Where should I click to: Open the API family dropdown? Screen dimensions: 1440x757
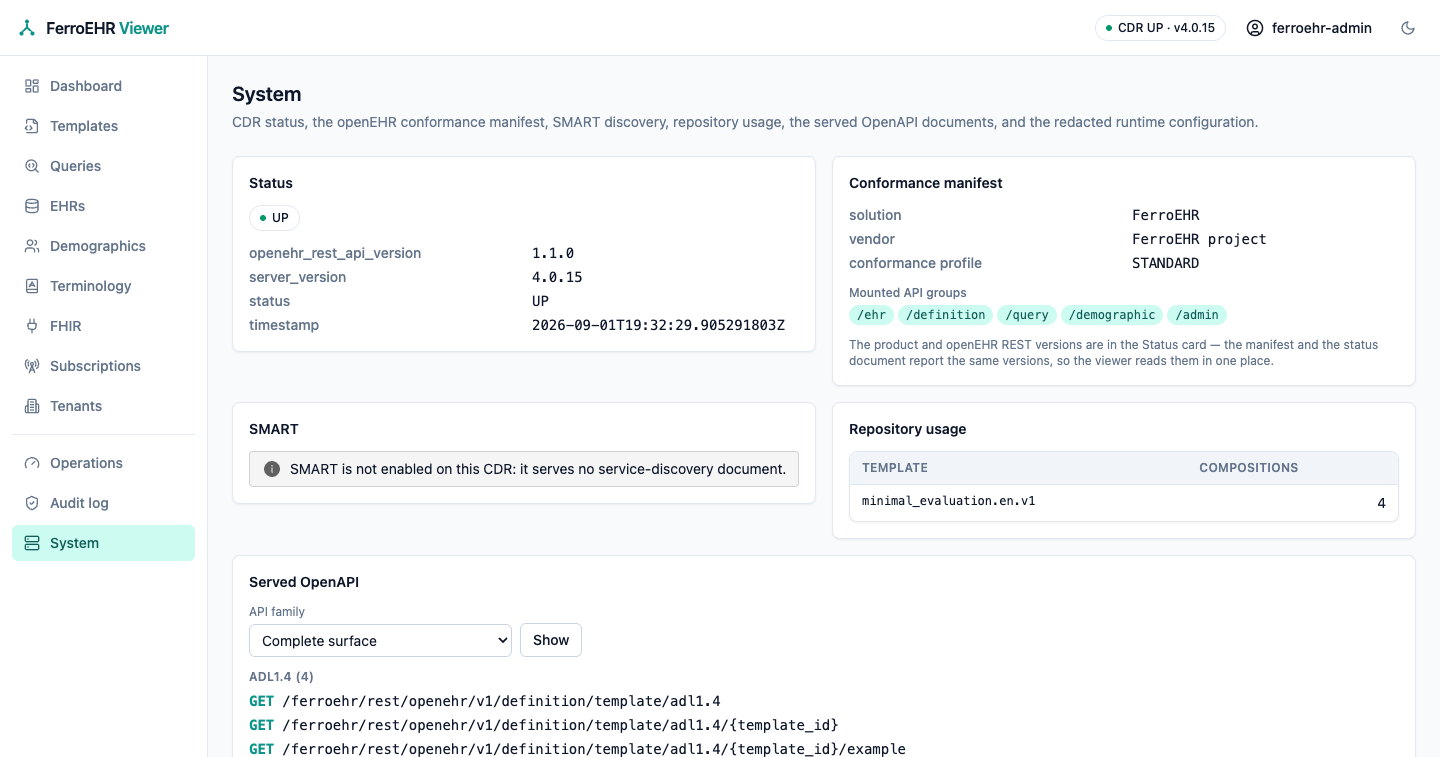pyautogui.click(x=380, y=641)
